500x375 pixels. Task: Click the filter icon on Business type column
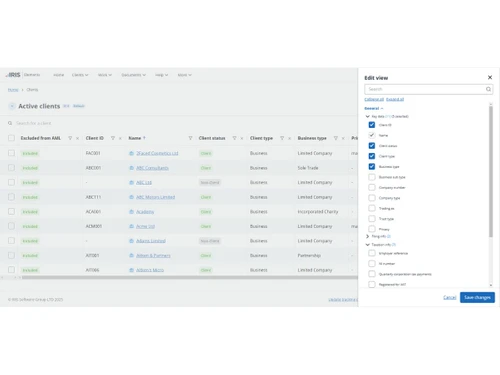[x=336, y=138]
